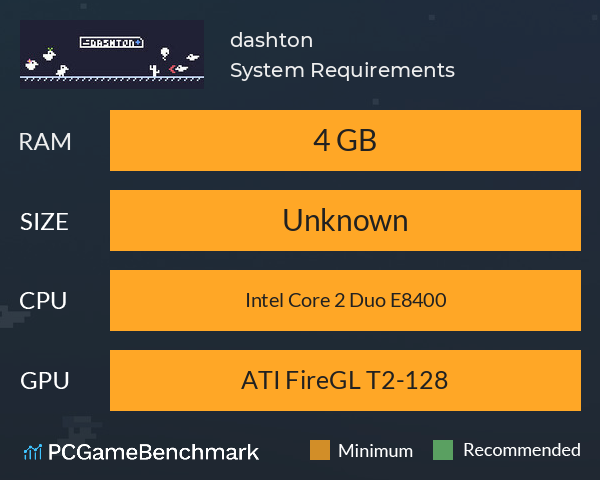The image size is (600, 480).
Task: Click the RAM label
Action: tap(45, 142)
